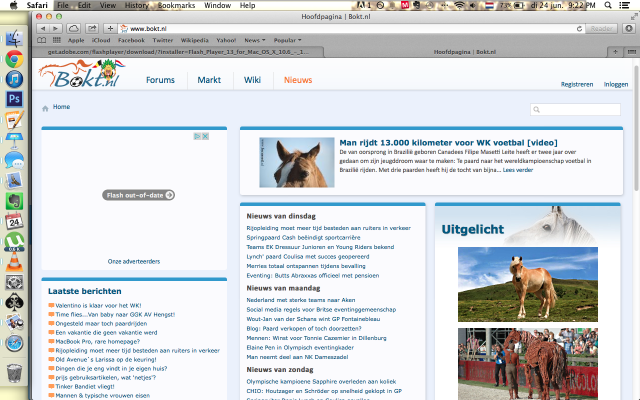Open the Wiki navigation link

pyautogui.click(x=252, y=80)
